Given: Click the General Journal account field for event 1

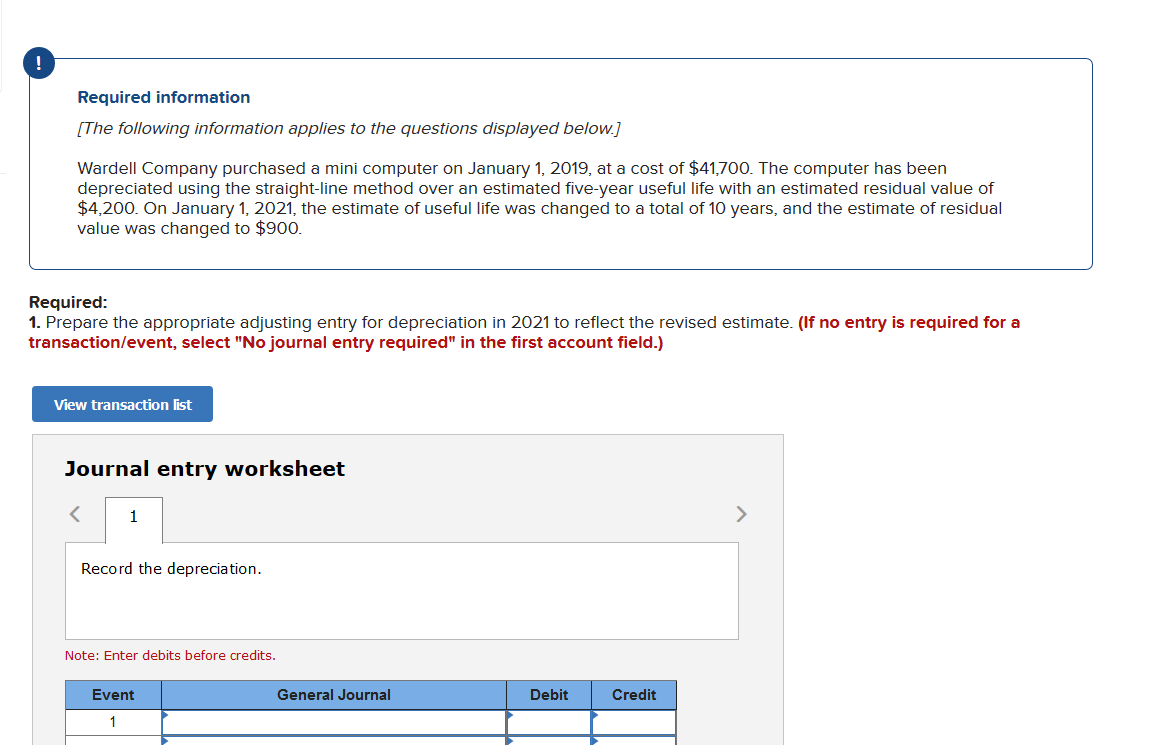Looking at the screenshot, I should 334,722.
